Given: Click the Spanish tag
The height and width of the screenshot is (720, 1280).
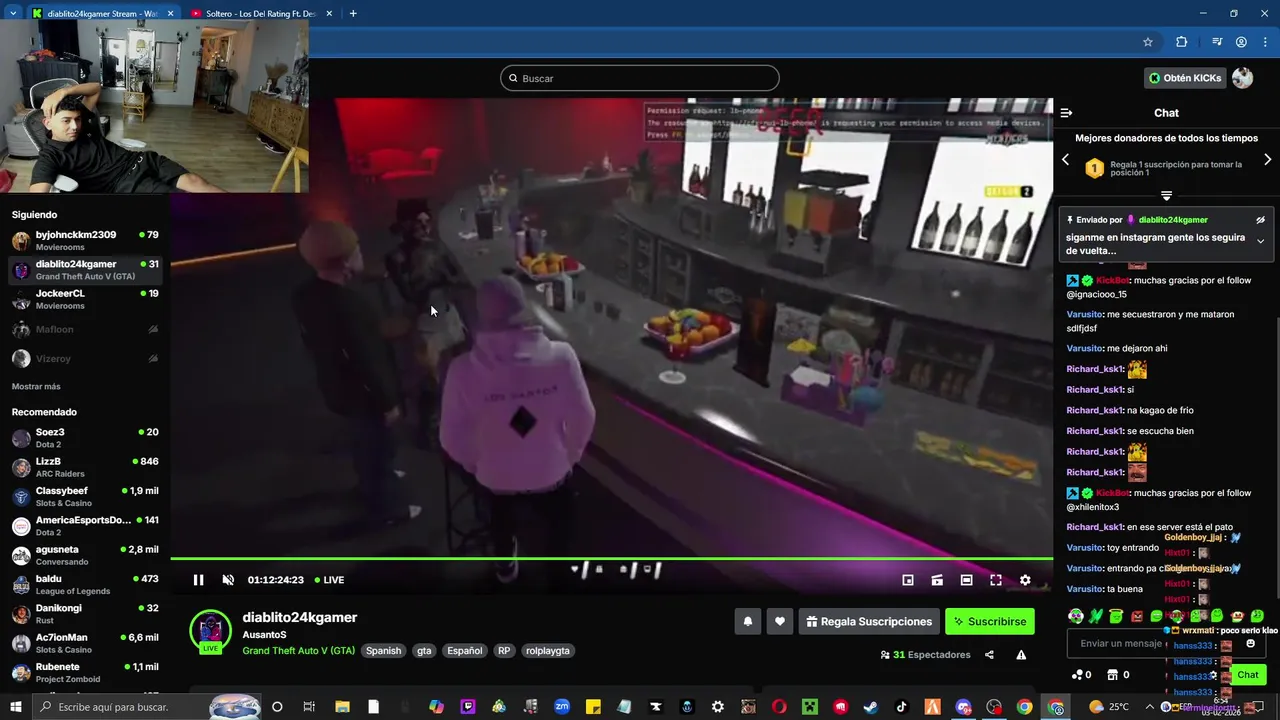Looking at the screenshot, I should pos(383,651).
